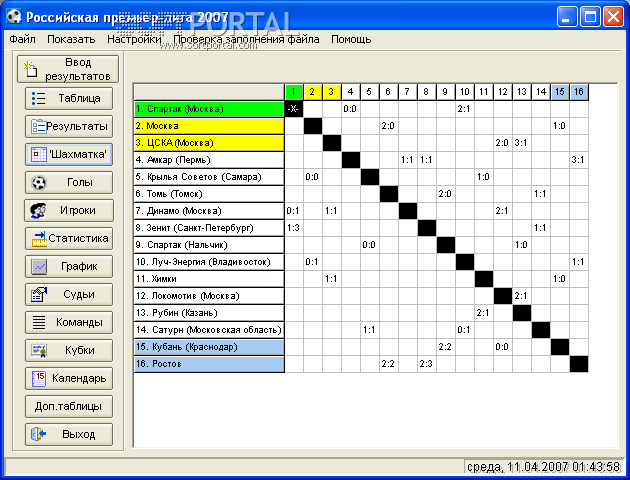630x480 pixels.
Task: Click the clipboard icon on Судьи button
Action: [39, 294]
